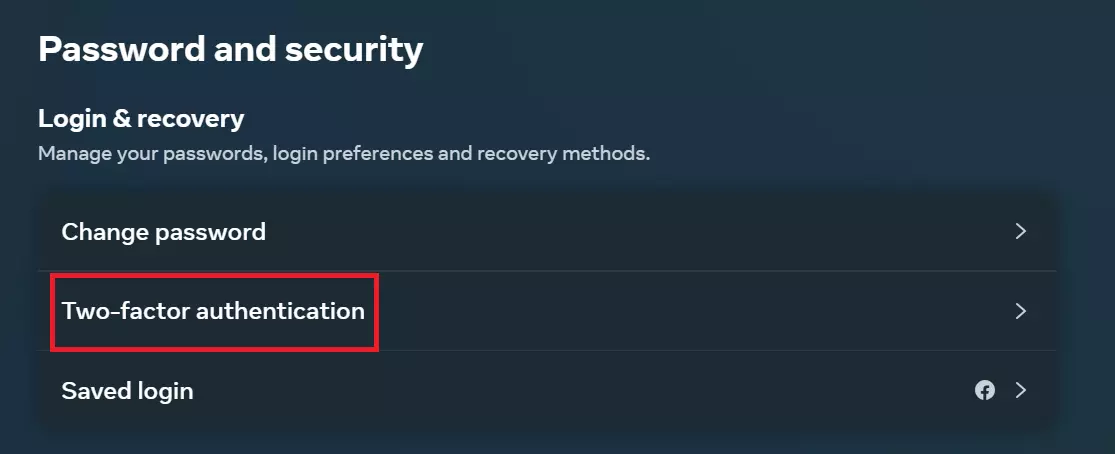Screen dimensions: 1115x454
Task: Click the word 'Login' in the section heading
Action: click(x=70, y=119)
